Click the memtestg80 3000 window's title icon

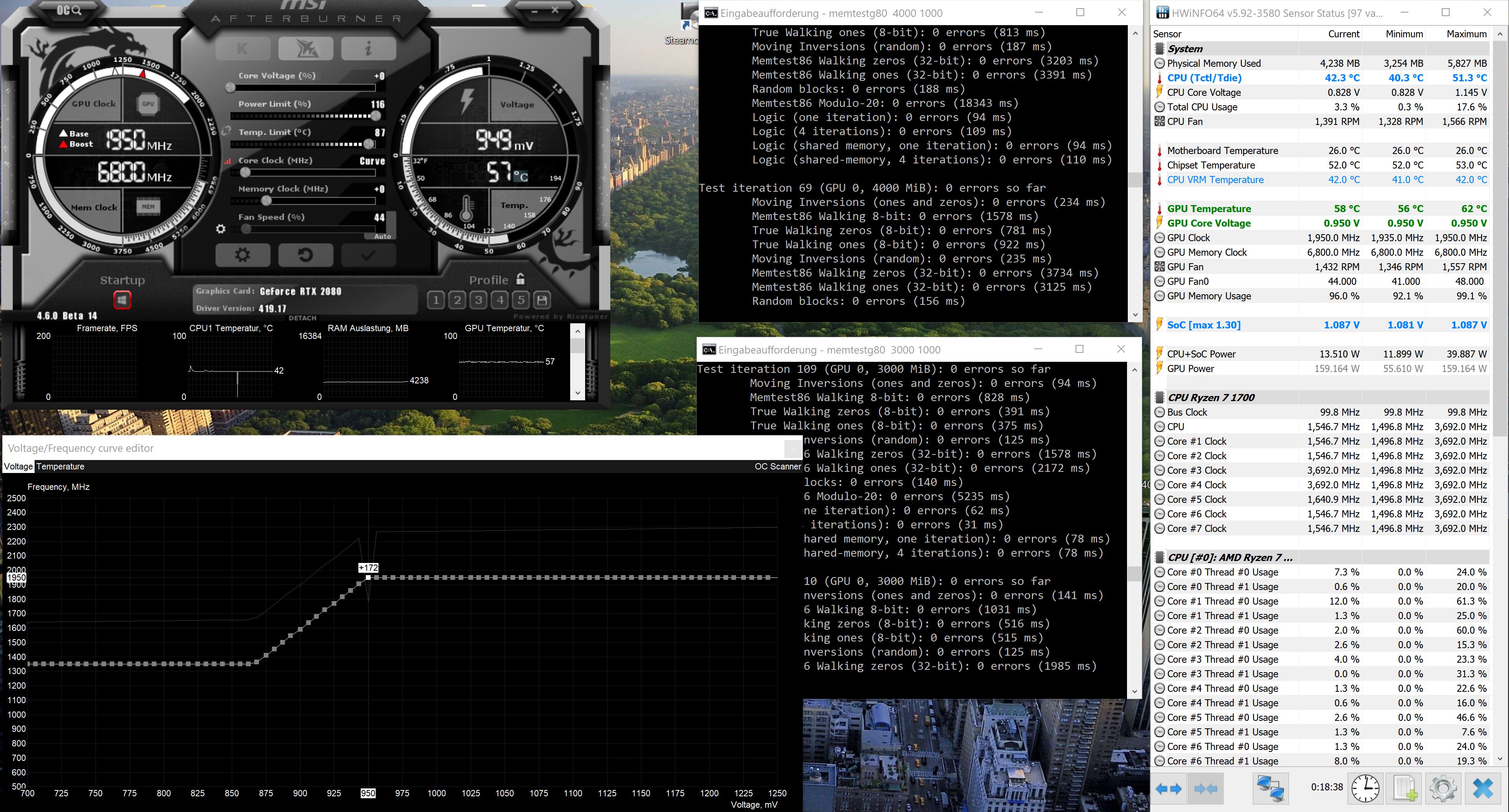click(x=709, y=350)
